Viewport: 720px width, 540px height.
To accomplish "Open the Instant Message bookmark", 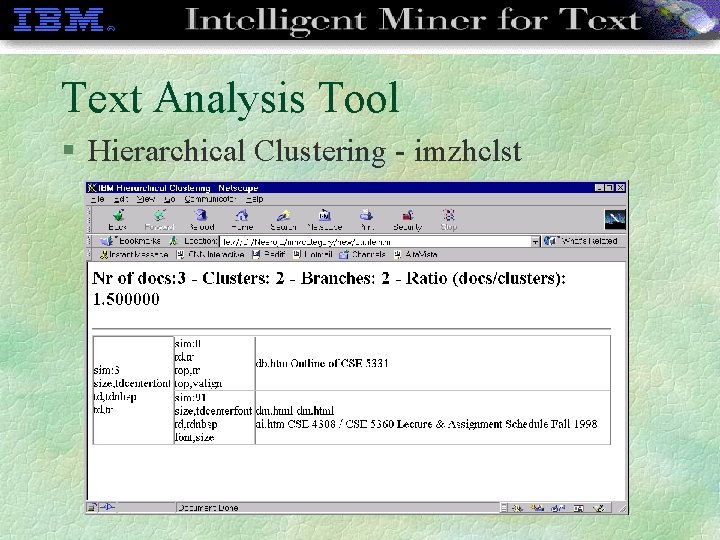I will (134, 254).
